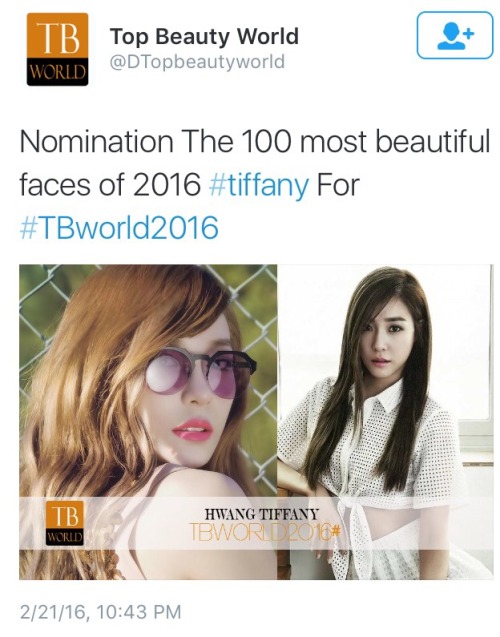Screen dimensions: 500x637
Task: Open the #TBworld2016 hashtag link
Action: click(119, 228)
